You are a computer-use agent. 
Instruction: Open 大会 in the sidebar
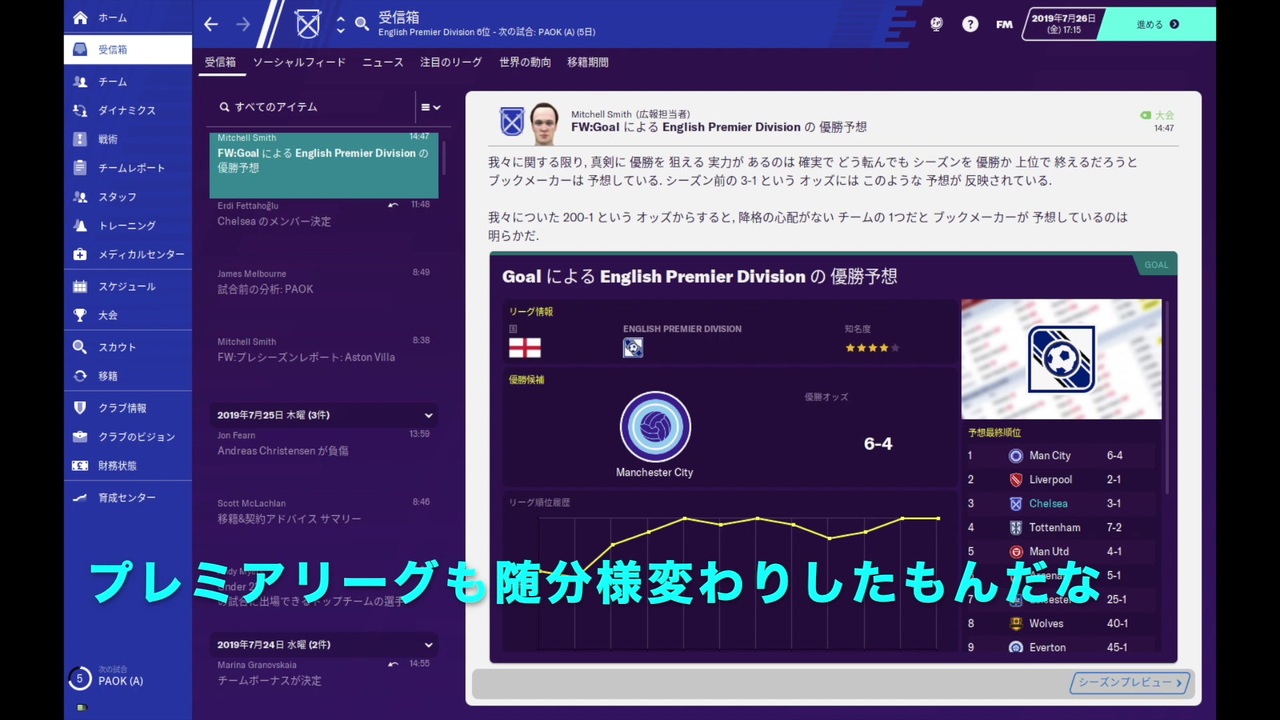(x=128, y=315)
